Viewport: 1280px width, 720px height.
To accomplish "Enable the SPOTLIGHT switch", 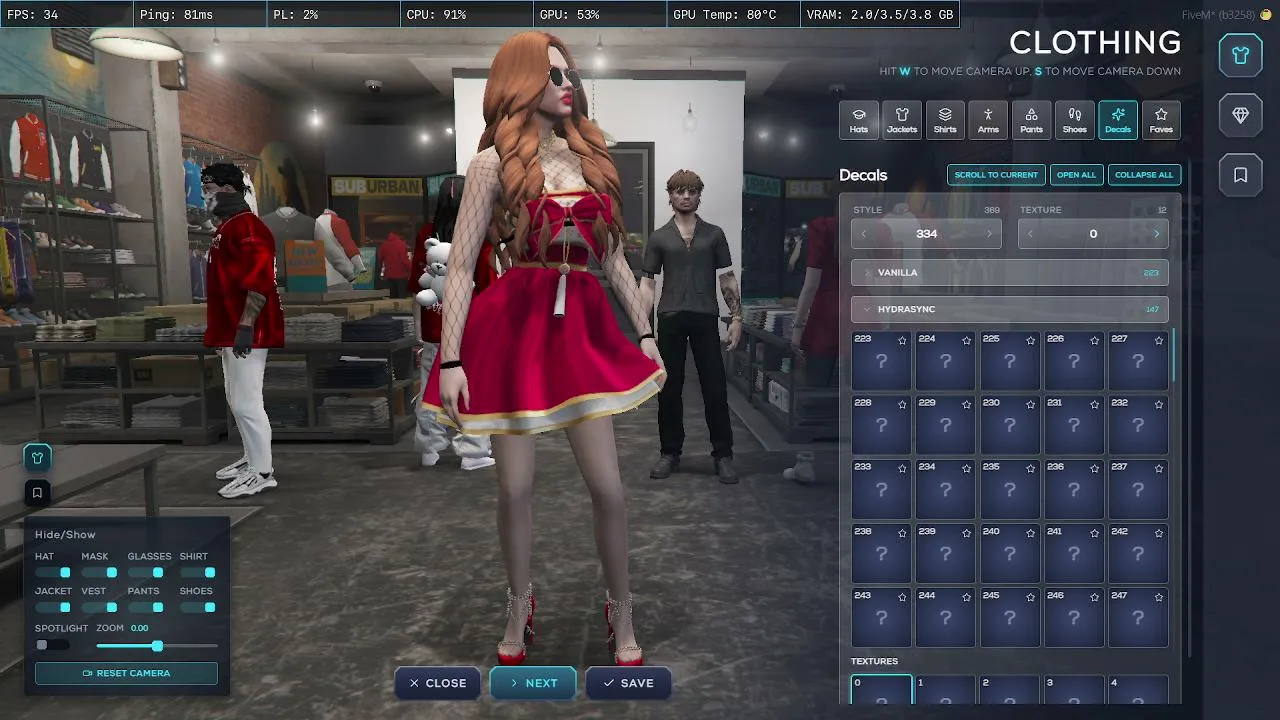I will [x=52, y=645].
